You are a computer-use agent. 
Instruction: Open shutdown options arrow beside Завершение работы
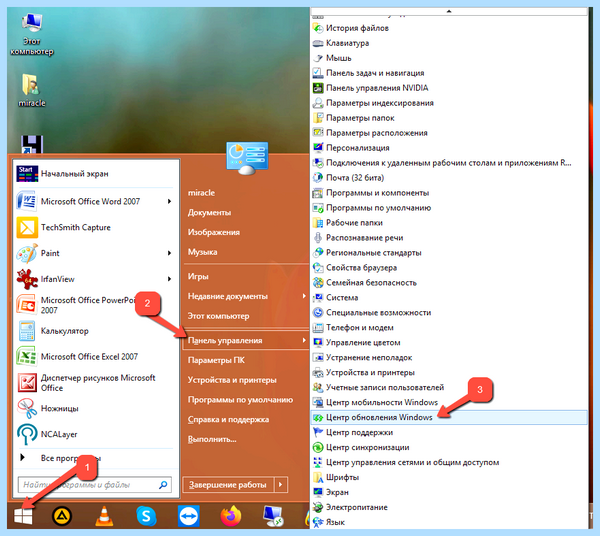coord(280,485)
